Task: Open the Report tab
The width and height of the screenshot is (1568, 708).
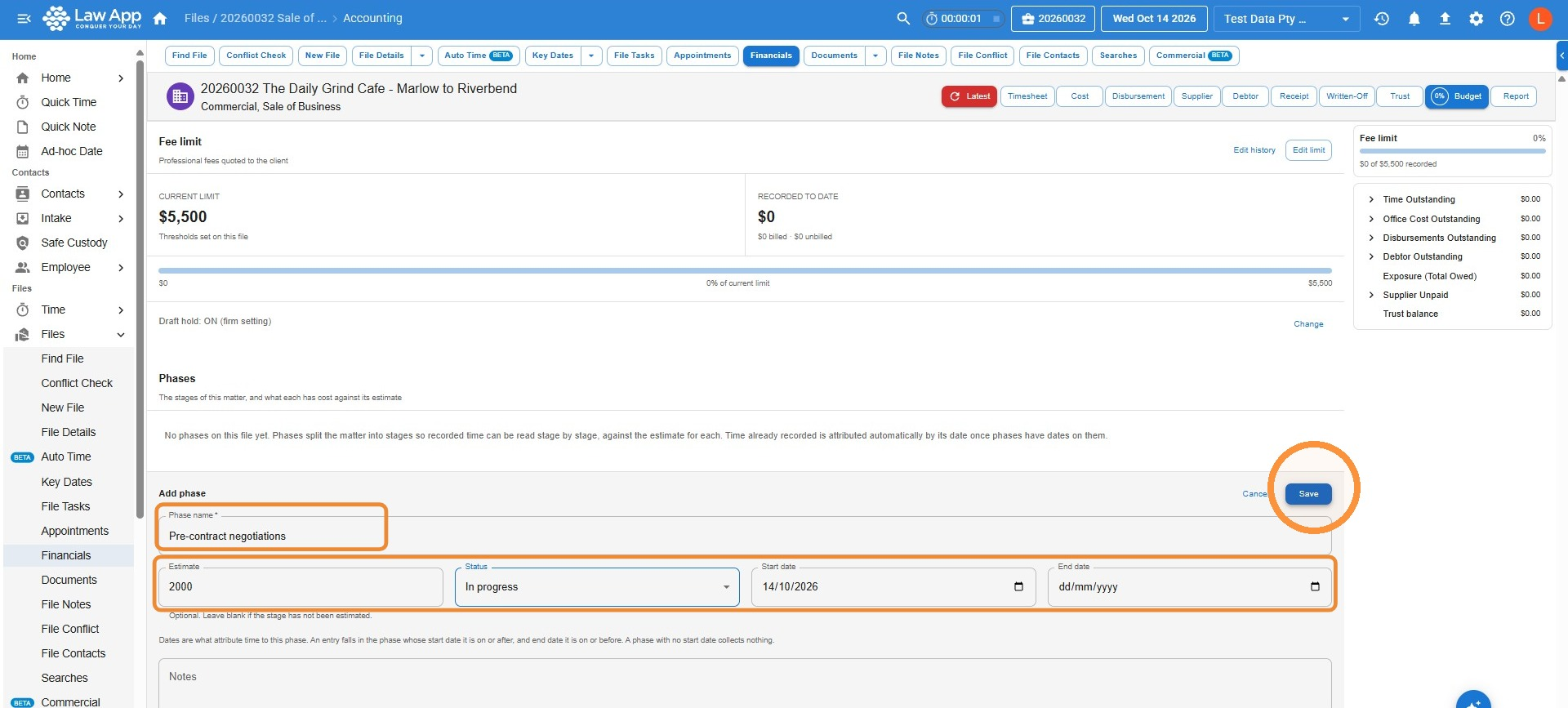Action: [x=1516, y=96]
